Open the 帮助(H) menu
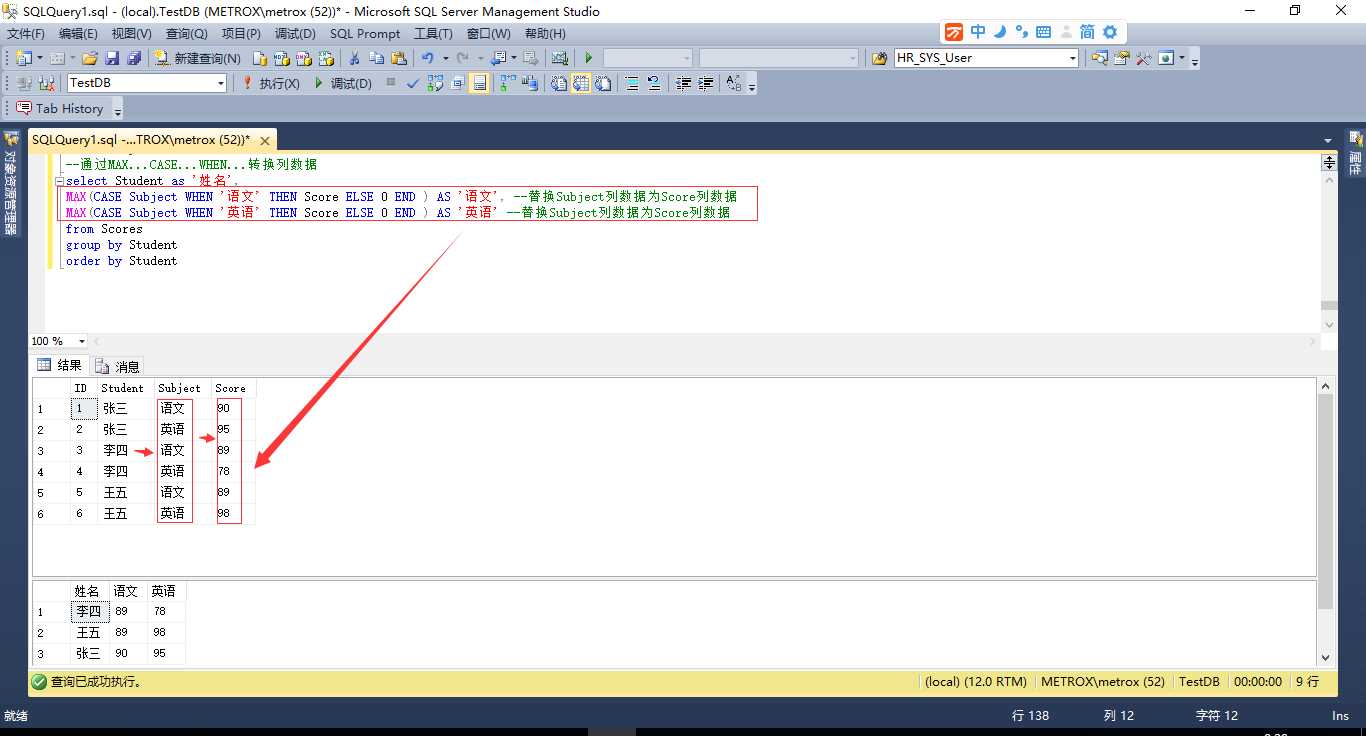 point(545,33)
